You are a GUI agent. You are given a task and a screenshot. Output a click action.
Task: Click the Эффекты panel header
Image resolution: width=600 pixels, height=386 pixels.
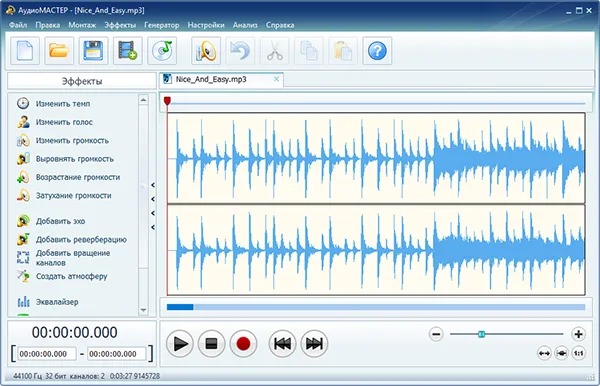[82, 81]
